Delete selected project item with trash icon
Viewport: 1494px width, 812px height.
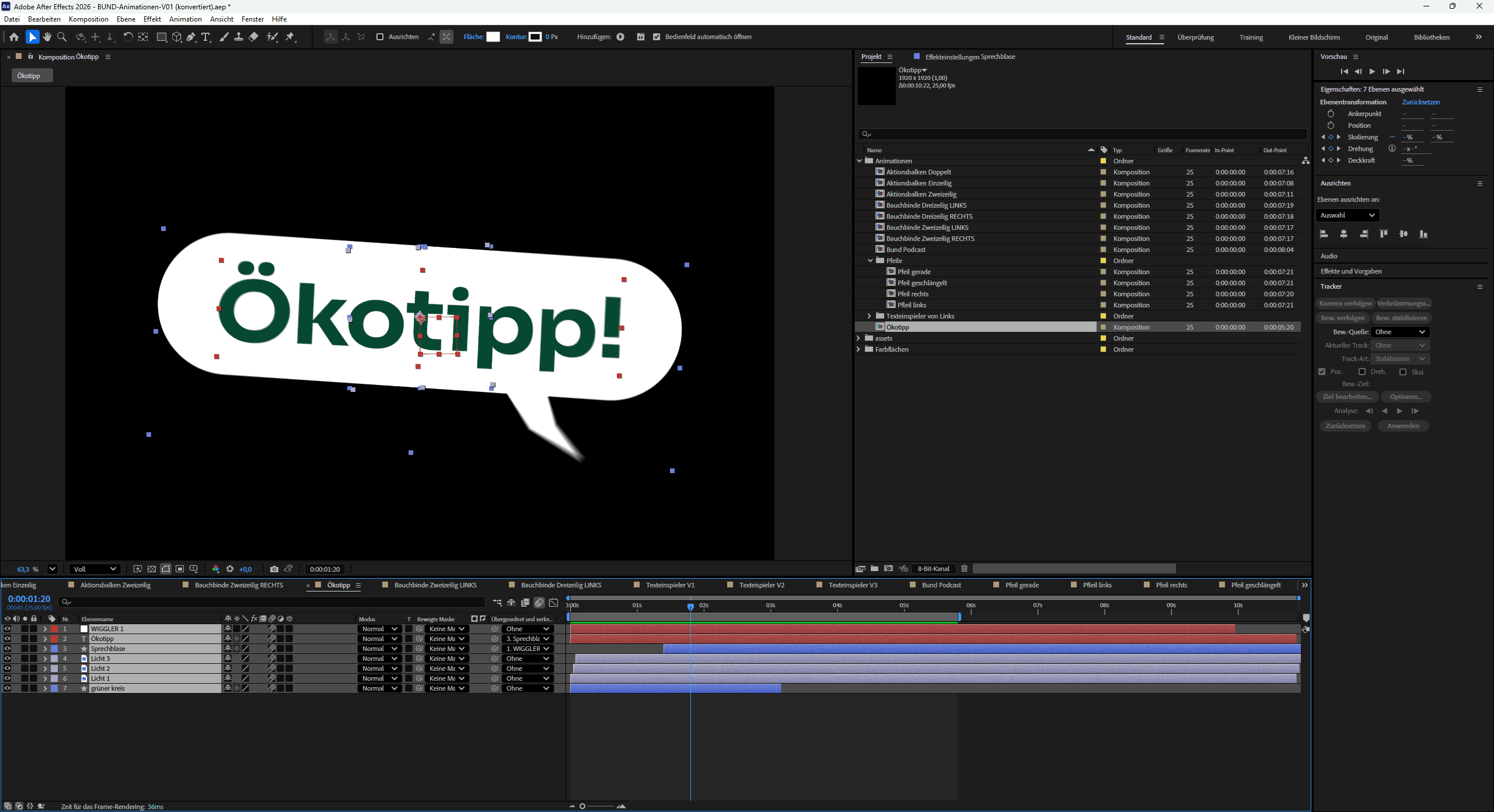(x=964, y=568)
